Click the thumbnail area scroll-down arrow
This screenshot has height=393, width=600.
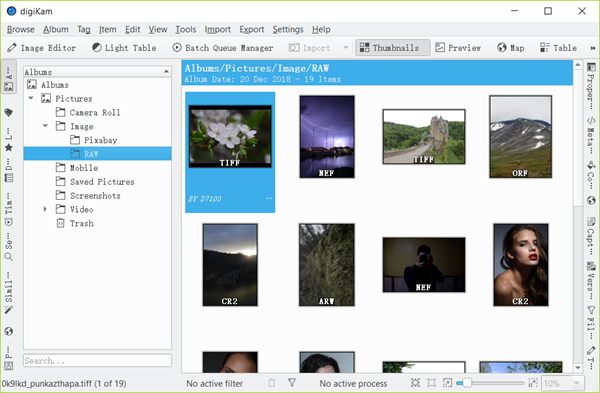578,368
